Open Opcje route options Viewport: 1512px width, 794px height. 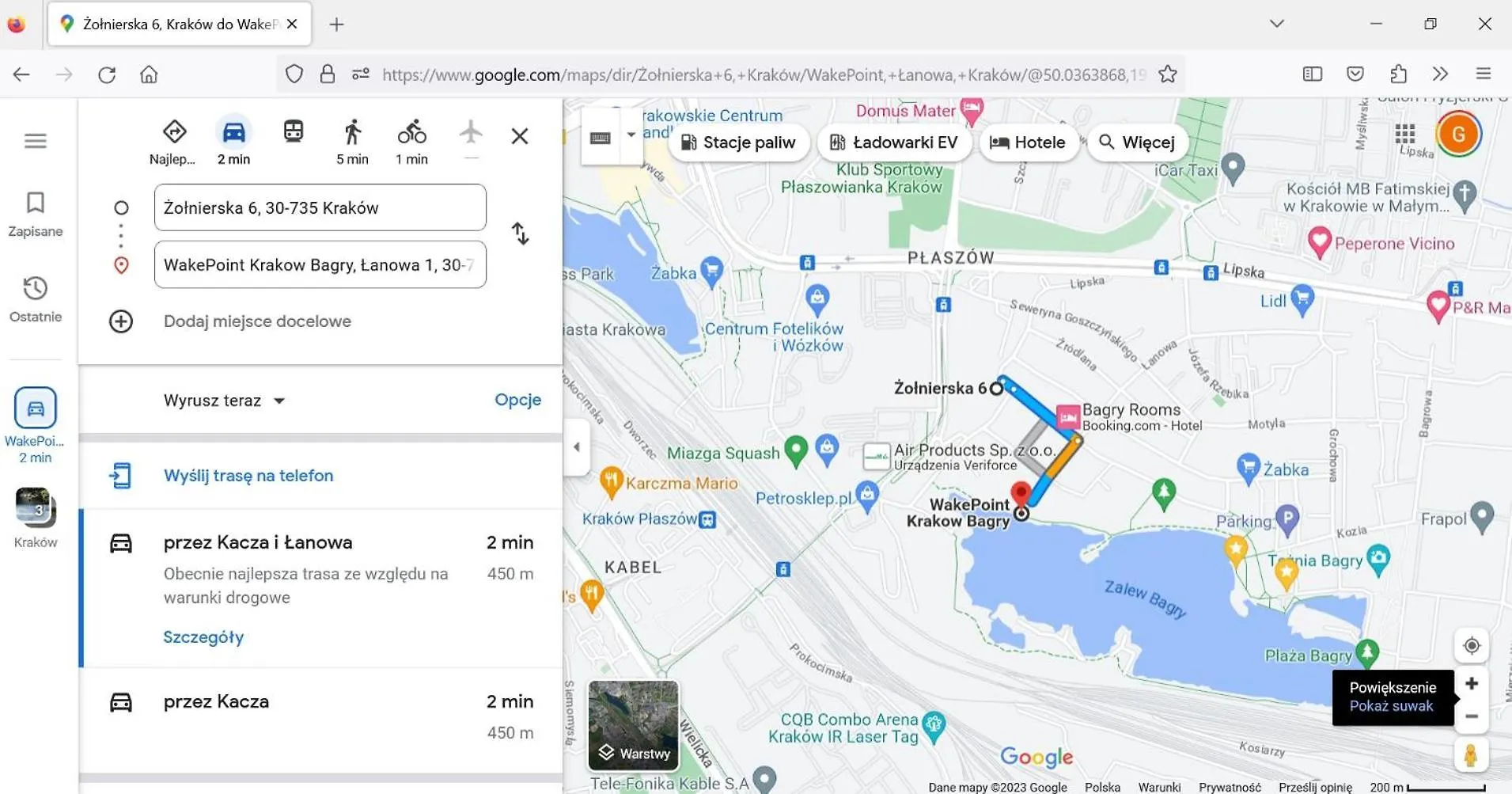tap(517, 400)
